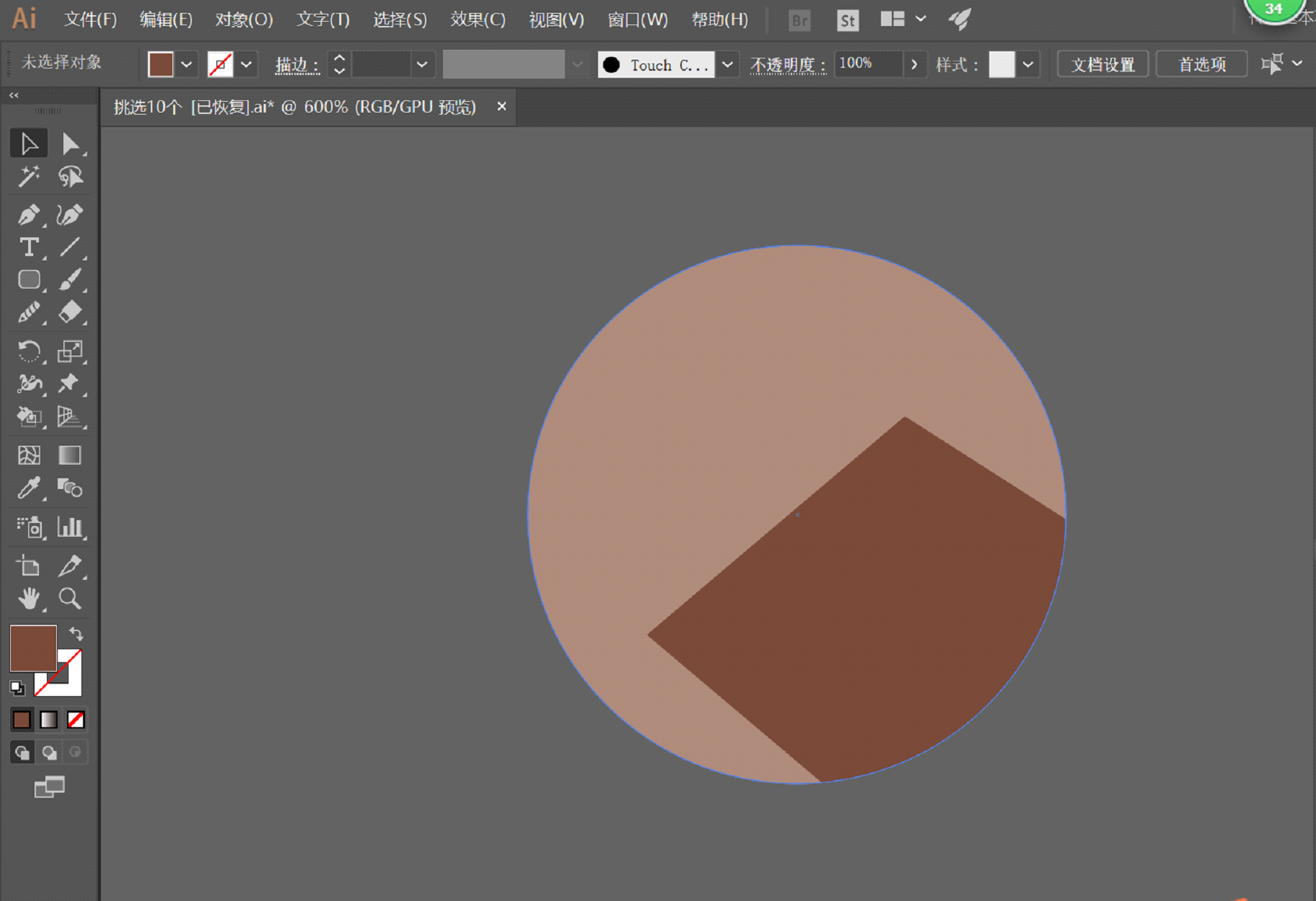Open Touch Calligraphic brush dropdown
This screenshot has height=901, width=1316.
728,64
